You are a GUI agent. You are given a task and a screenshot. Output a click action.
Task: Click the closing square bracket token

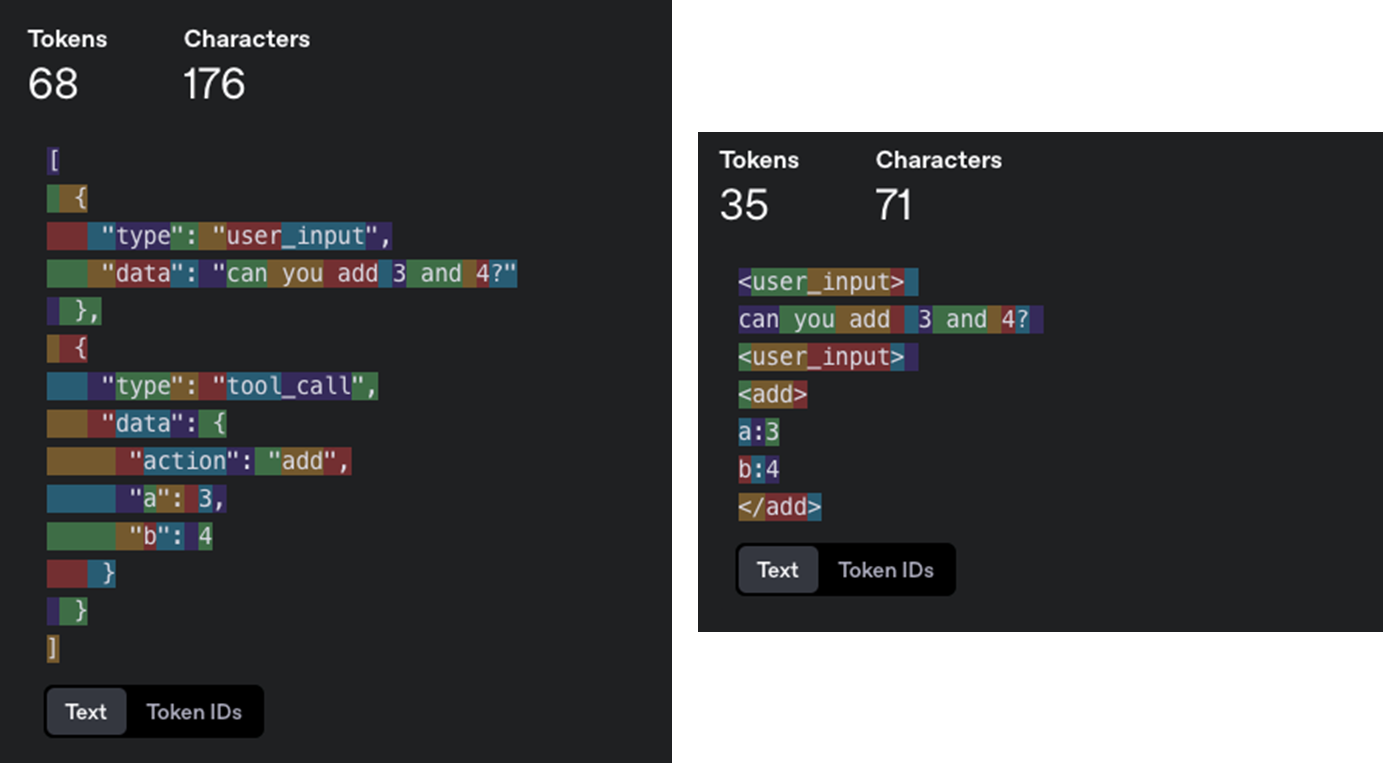pos(53,648)
